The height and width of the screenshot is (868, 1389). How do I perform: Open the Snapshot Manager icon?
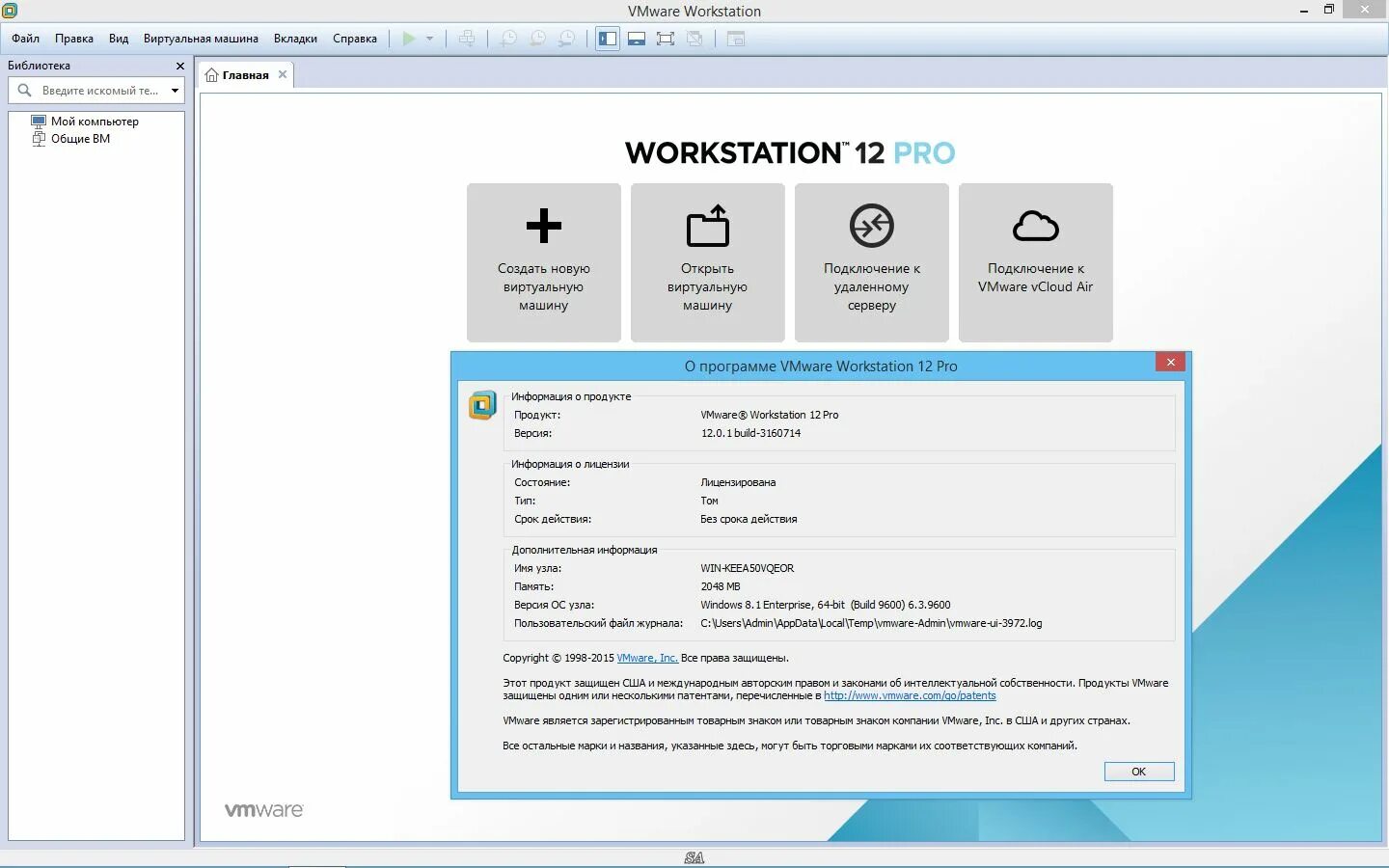[x=568, y=39]
